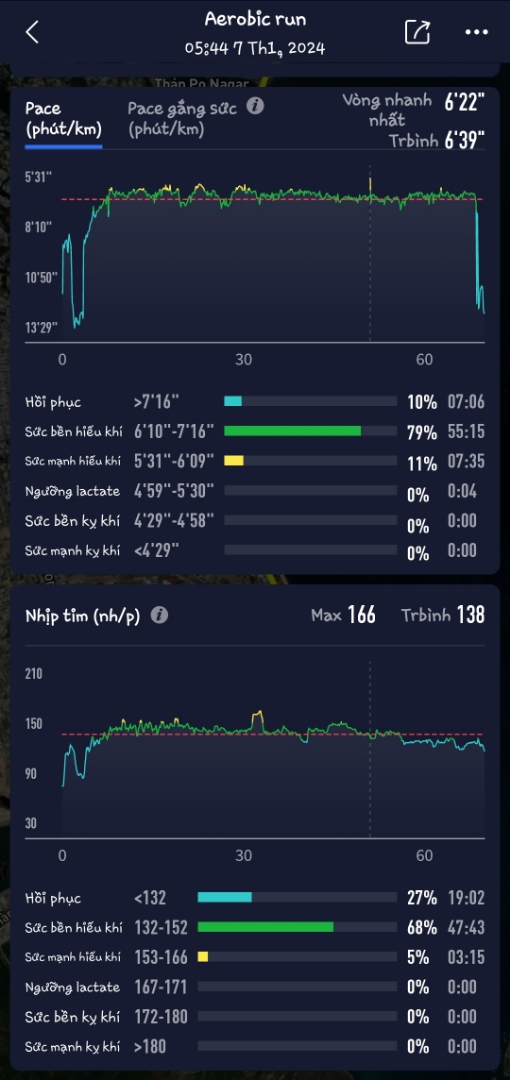510x1080 pixels.
Task: Select pace zone row 4'29''-4'58''
Action: point(255,521)
